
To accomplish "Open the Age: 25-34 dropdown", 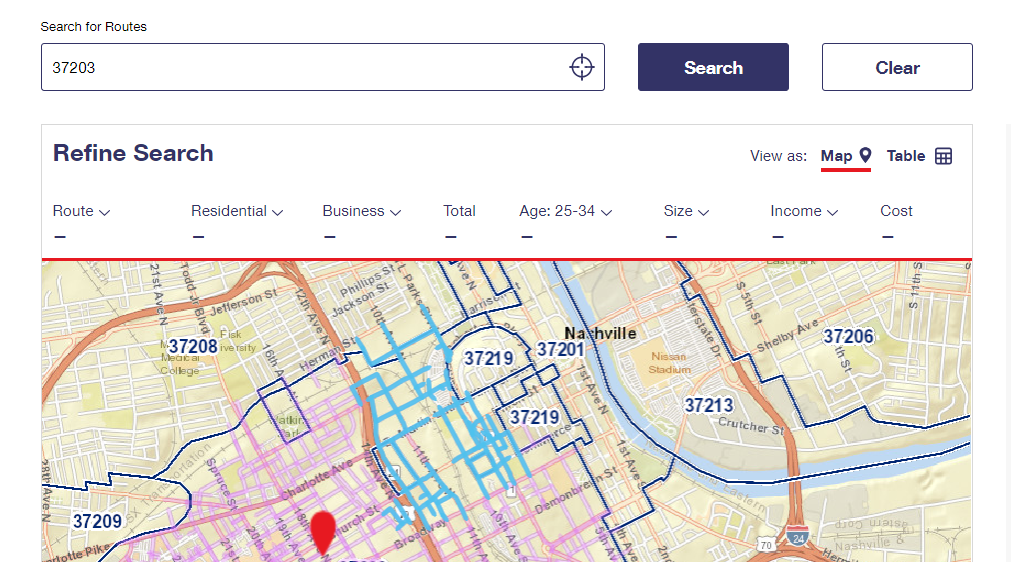I will tap(565, 211).
